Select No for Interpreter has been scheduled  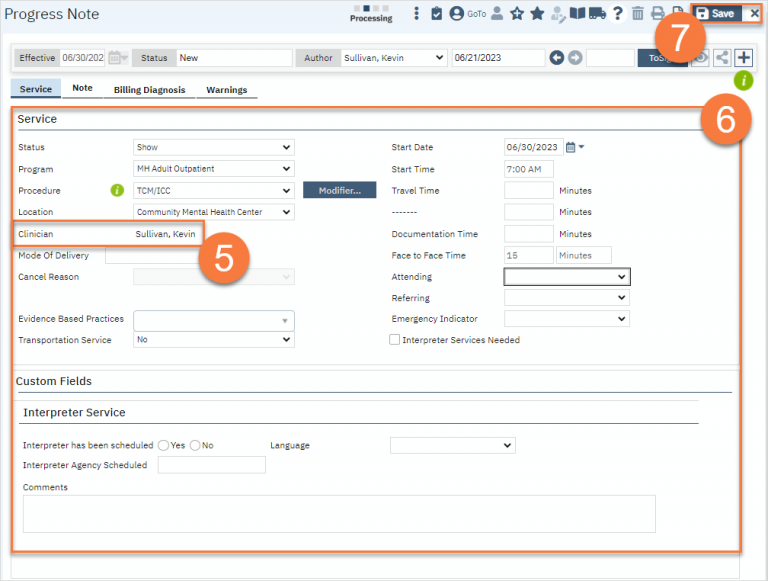coord(195,445)
